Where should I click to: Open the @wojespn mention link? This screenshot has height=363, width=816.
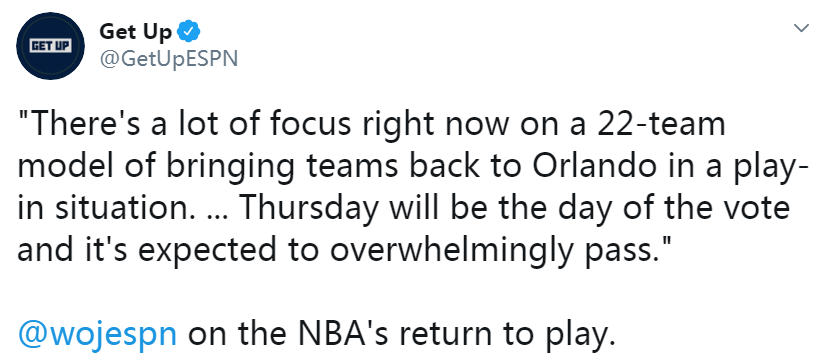(97, 334)
